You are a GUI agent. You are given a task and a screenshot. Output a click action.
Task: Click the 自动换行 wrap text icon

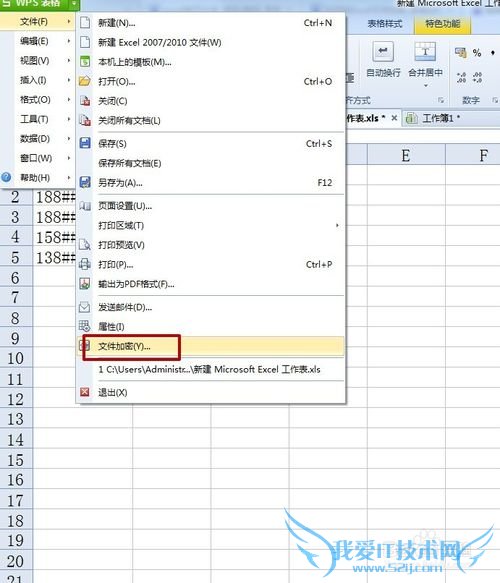pyautogui.click(x=383, y=51)
